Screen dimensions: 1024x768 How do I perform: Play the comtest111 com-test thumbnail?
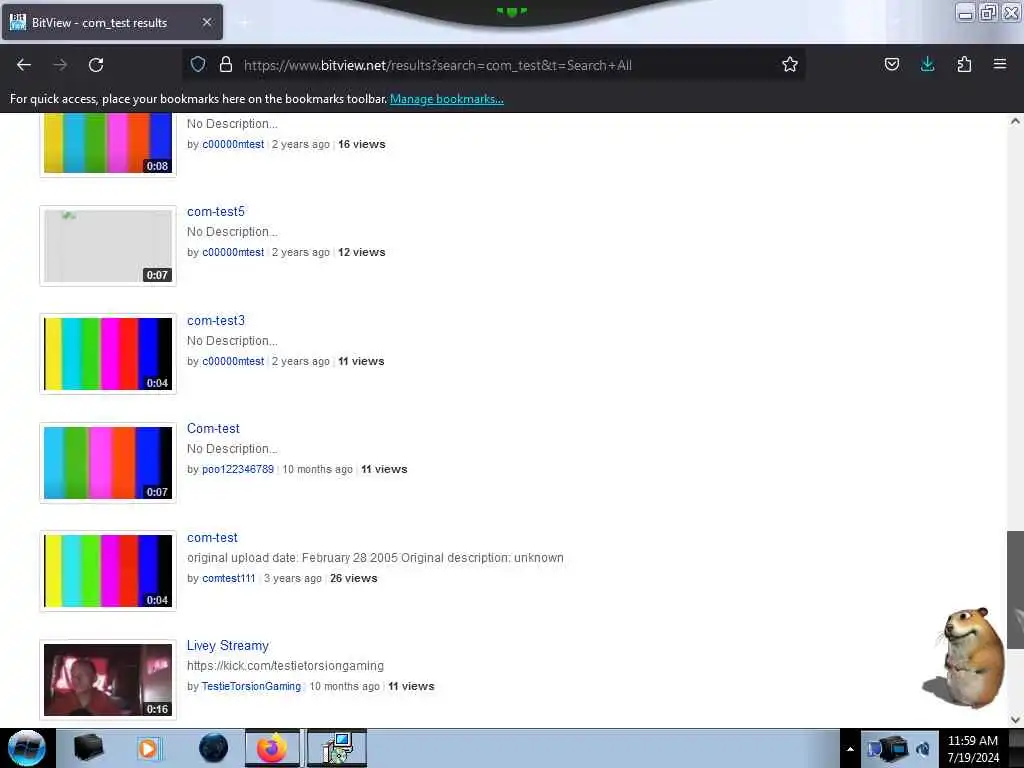click(108, 571)
